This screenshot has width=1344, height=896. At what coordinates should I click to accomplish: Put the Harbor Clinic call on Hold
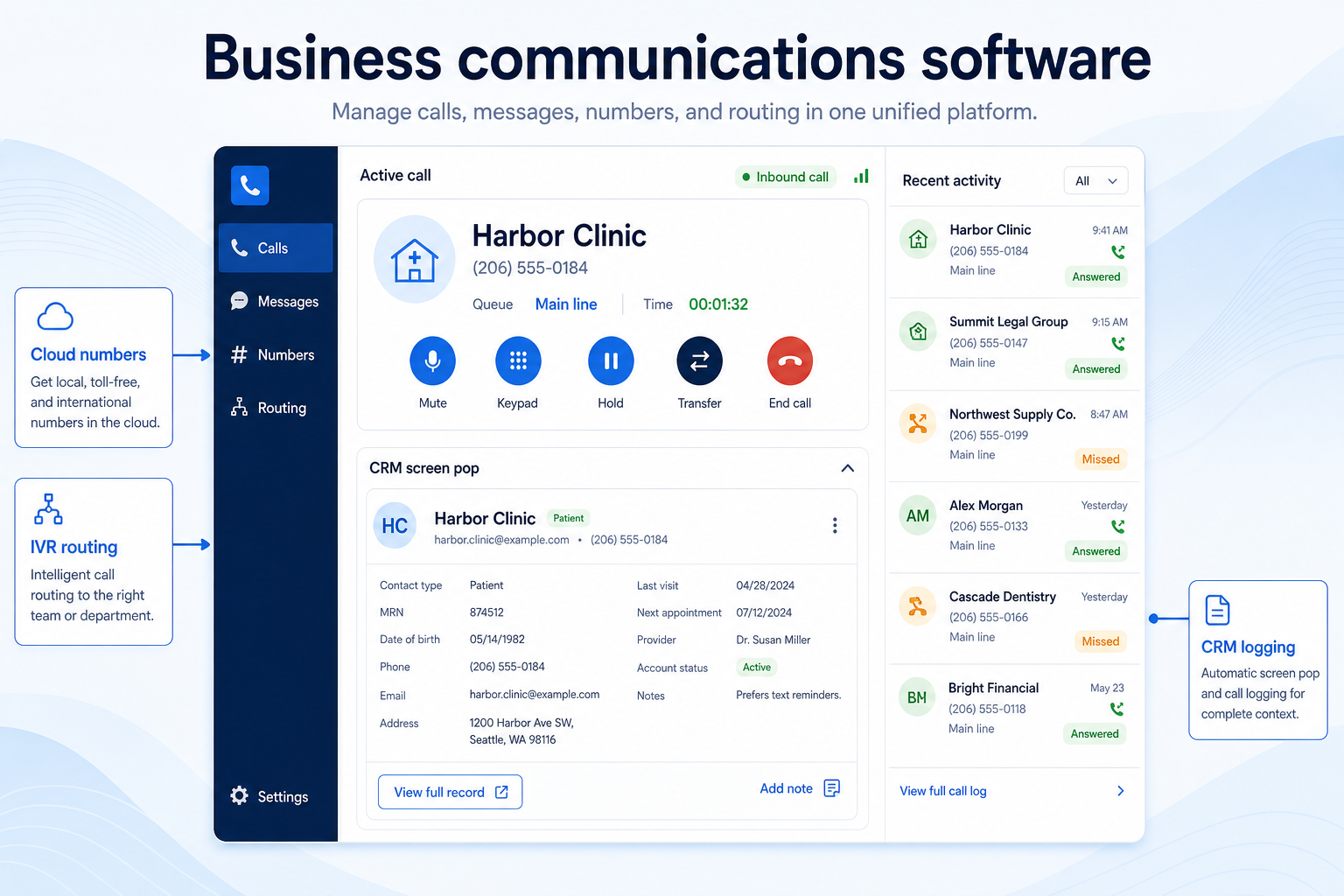[611, 360]
